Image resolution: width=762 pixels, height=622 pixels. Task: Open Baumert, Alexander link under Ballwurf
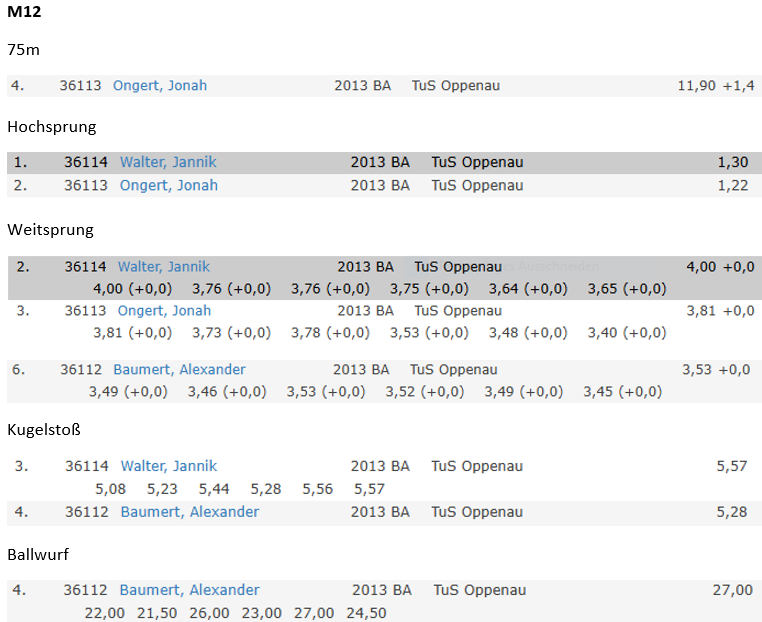click(x=190, y=590)
